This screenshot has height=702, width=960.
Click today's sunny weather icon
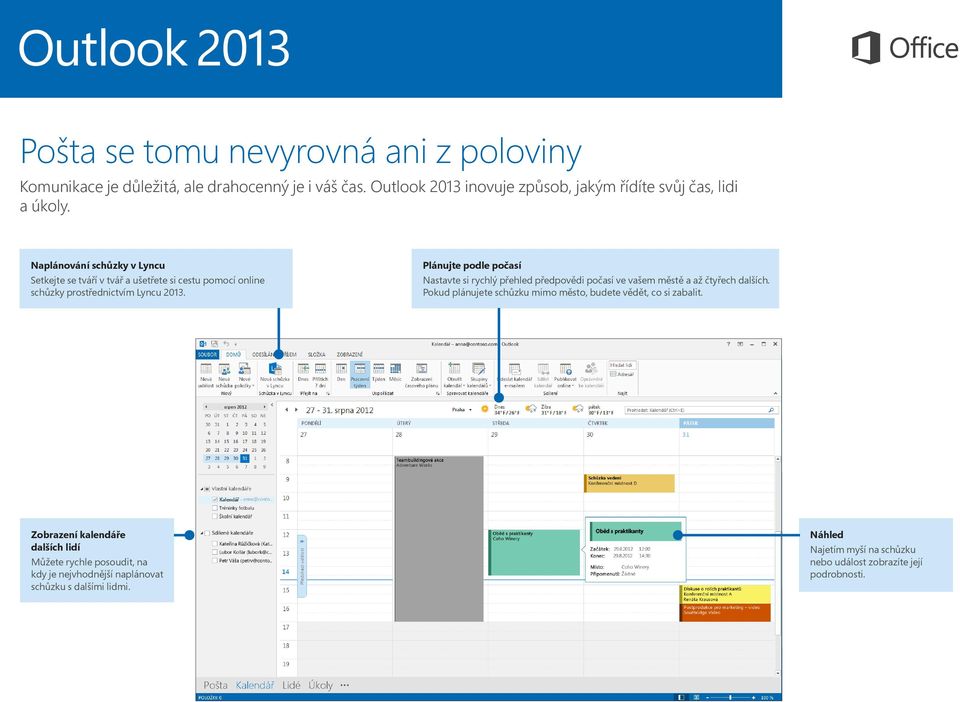point(485,409)
